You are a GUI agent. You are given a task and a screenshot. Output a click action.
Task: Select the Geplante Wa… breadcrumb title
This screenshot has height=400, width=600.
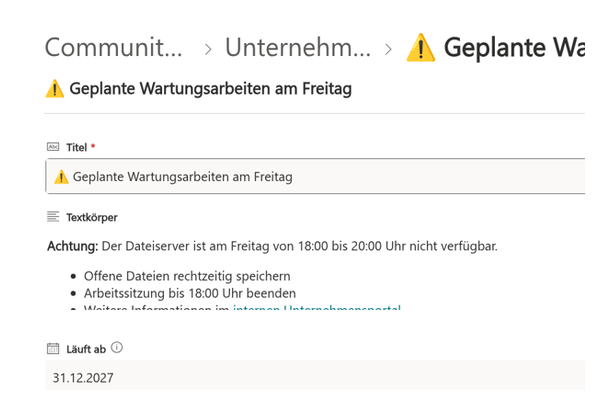tap(514, 48)
